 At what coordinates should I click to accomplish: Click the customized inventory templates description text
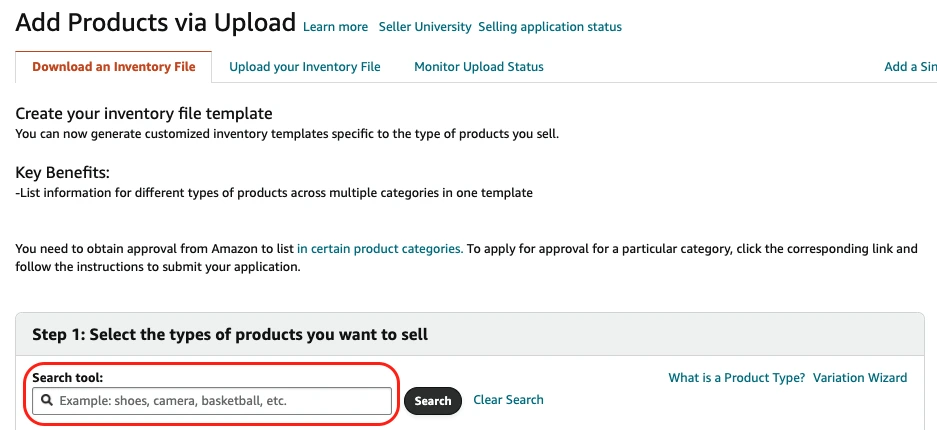point(287,133)
